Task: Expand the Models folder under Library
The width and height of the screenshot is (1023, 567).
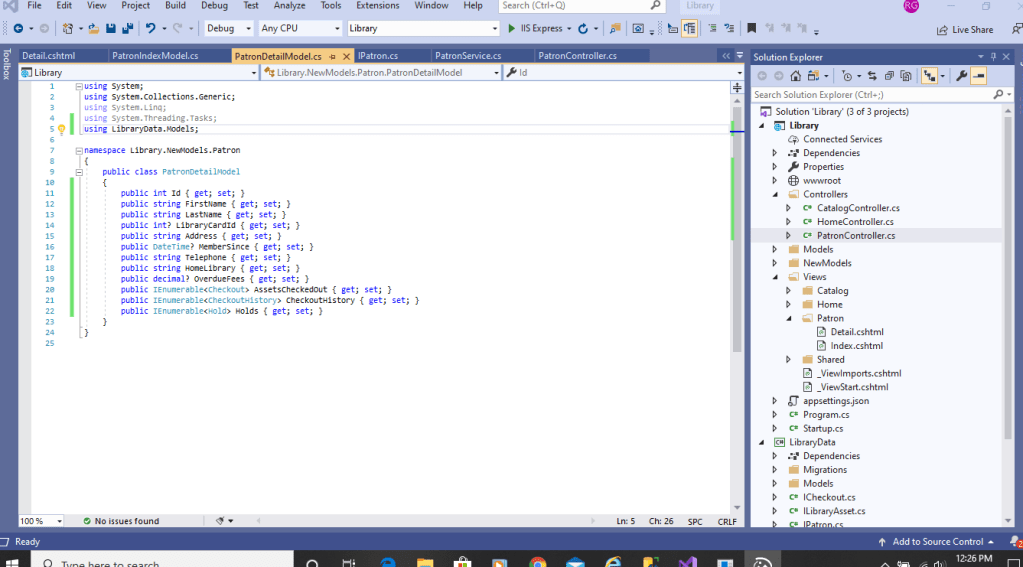Action: click(774, 249)
